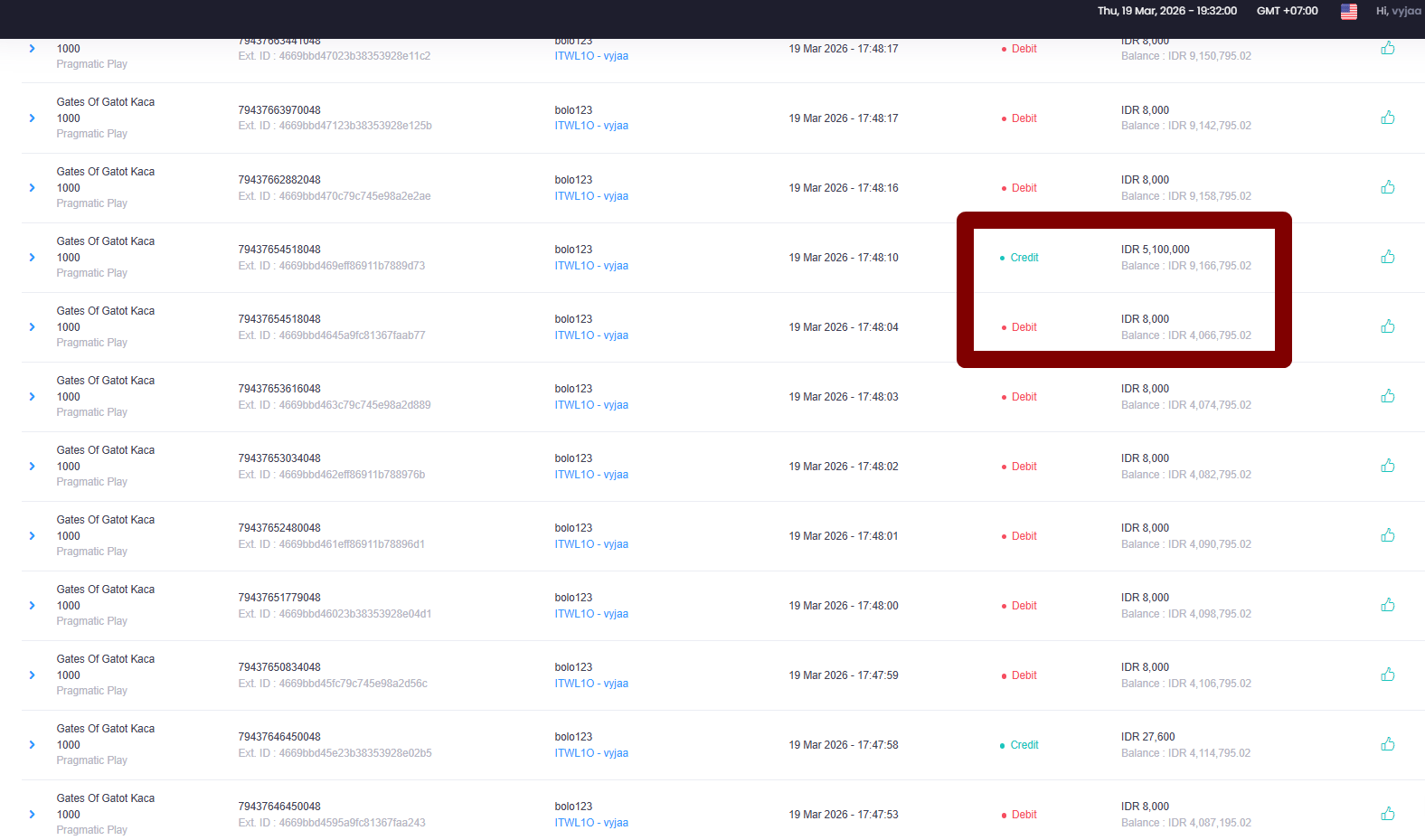The width and height of the screenshot is (1425, 840).
Task: Expand the 17:48:16 Gates Of Gatot Kaca row
Action: pos(33,188)
